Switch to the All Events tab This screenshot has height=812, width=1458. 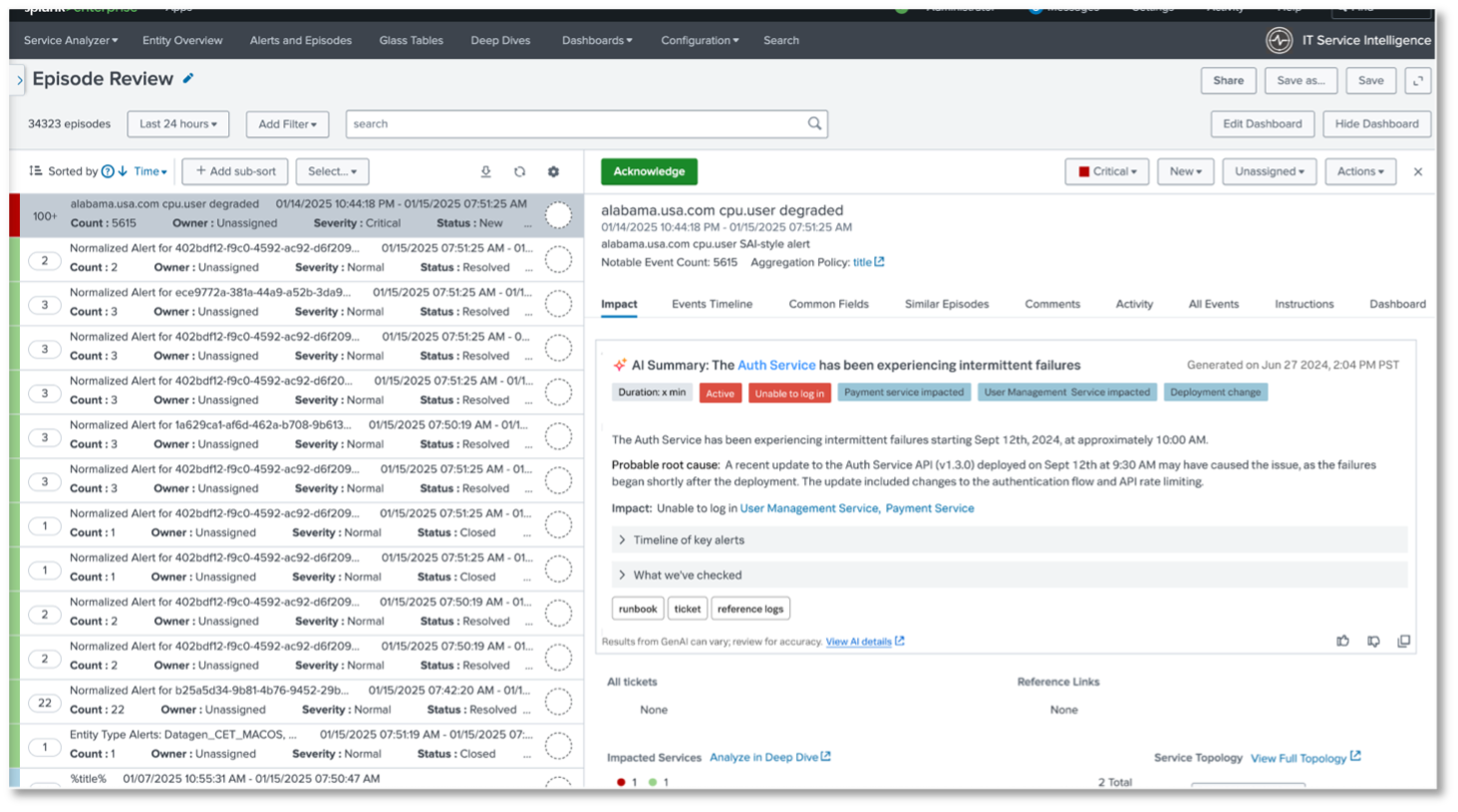tap(1213, 304)
